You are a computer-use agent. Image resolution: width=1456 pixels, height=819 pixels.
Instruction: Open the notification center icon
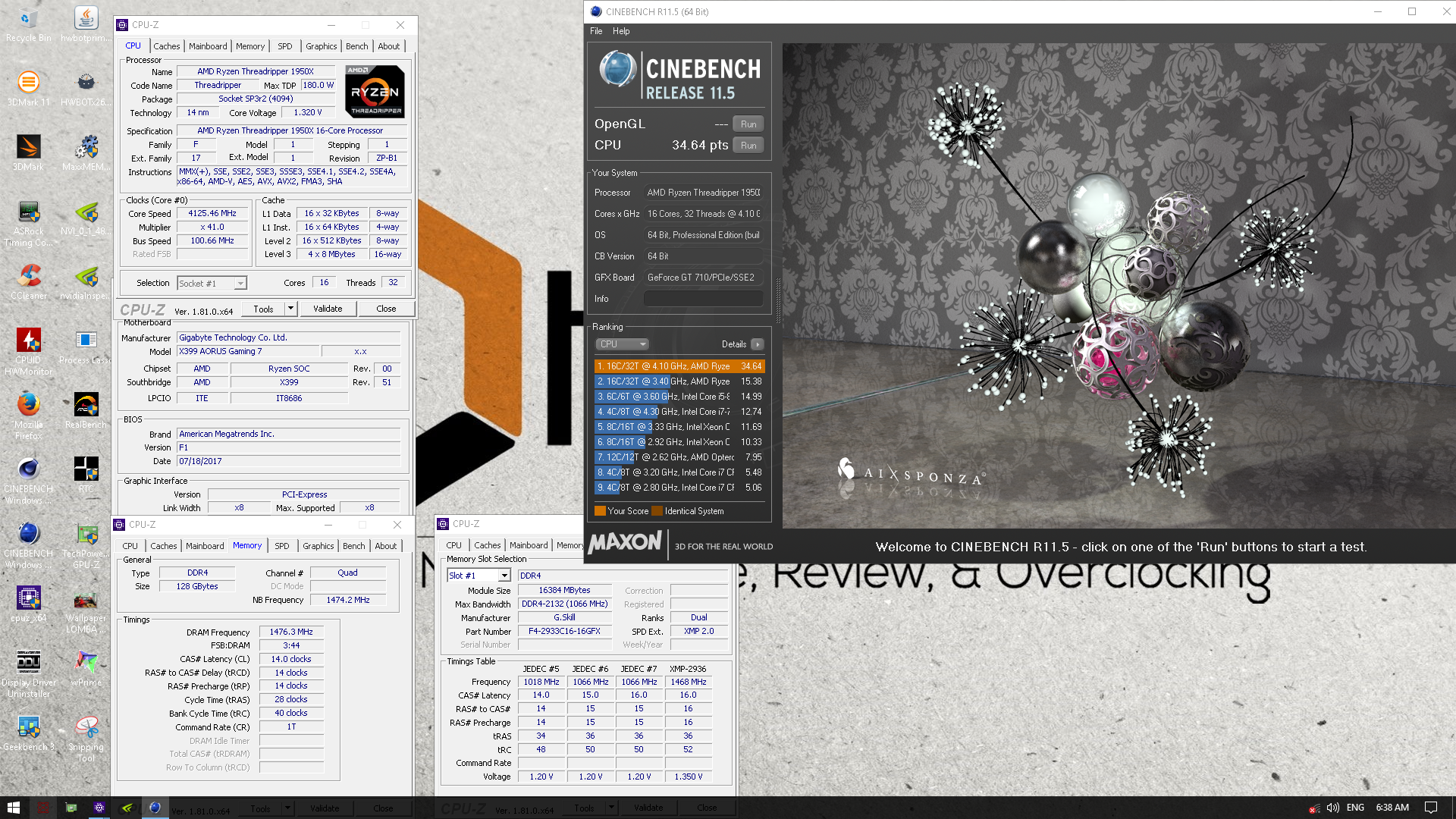coord(1431,808)
